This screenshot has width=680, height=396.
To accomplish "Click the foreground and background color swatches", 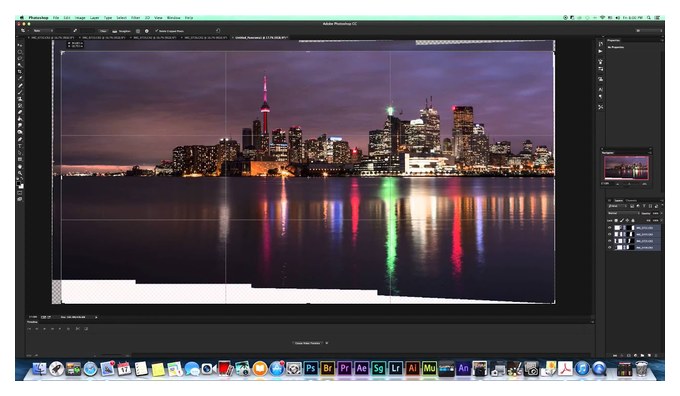I will [x=20, y=184].
